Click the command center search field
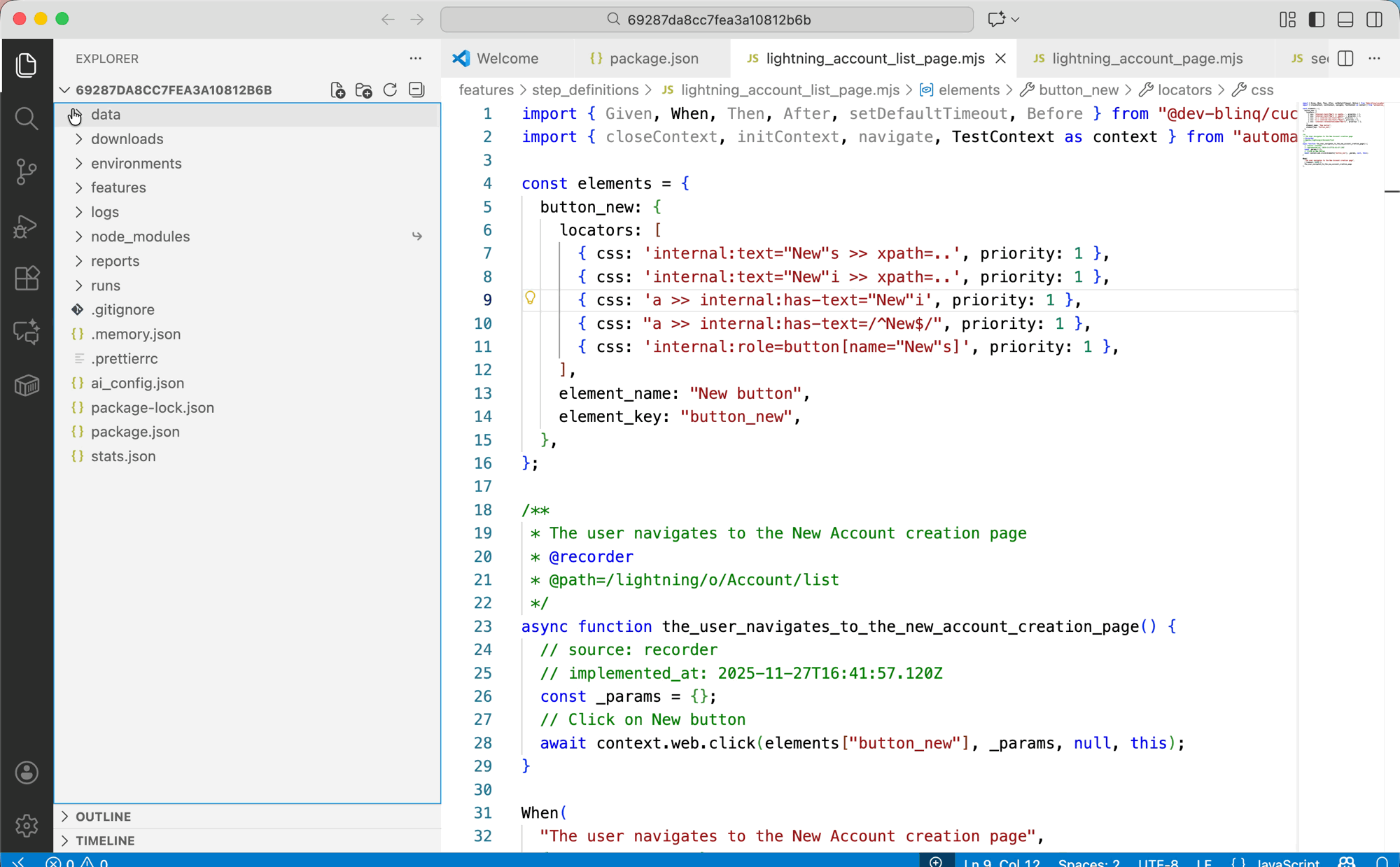Image resolution: width=1400 pixels, height=867 pixels. [707, 20]
